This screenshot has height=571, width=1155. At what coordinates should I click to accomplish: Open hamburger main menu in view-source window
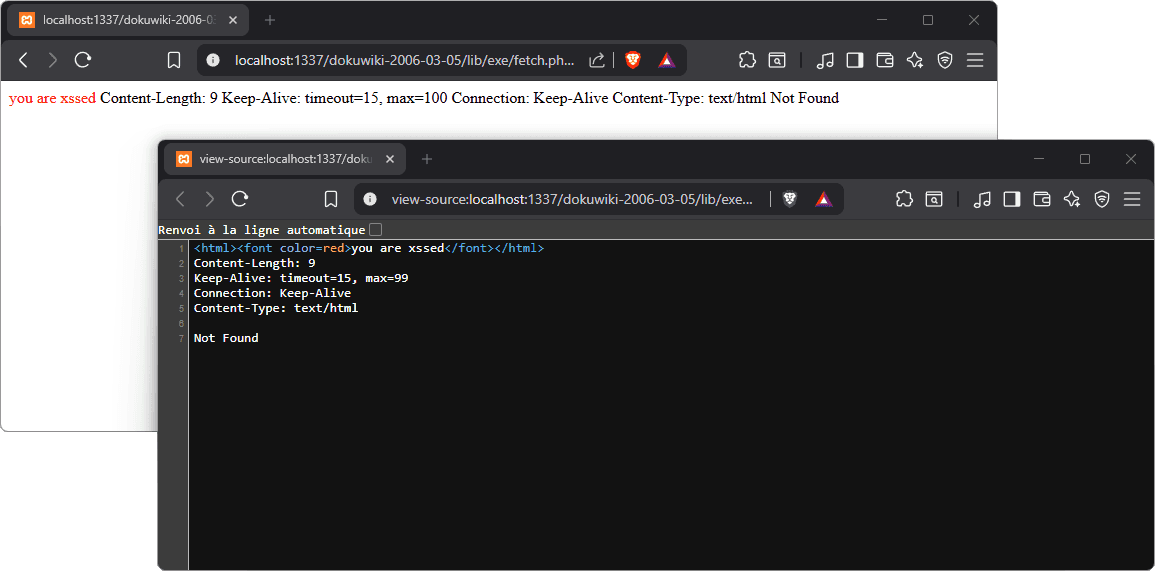click(x=1132, y=199)
